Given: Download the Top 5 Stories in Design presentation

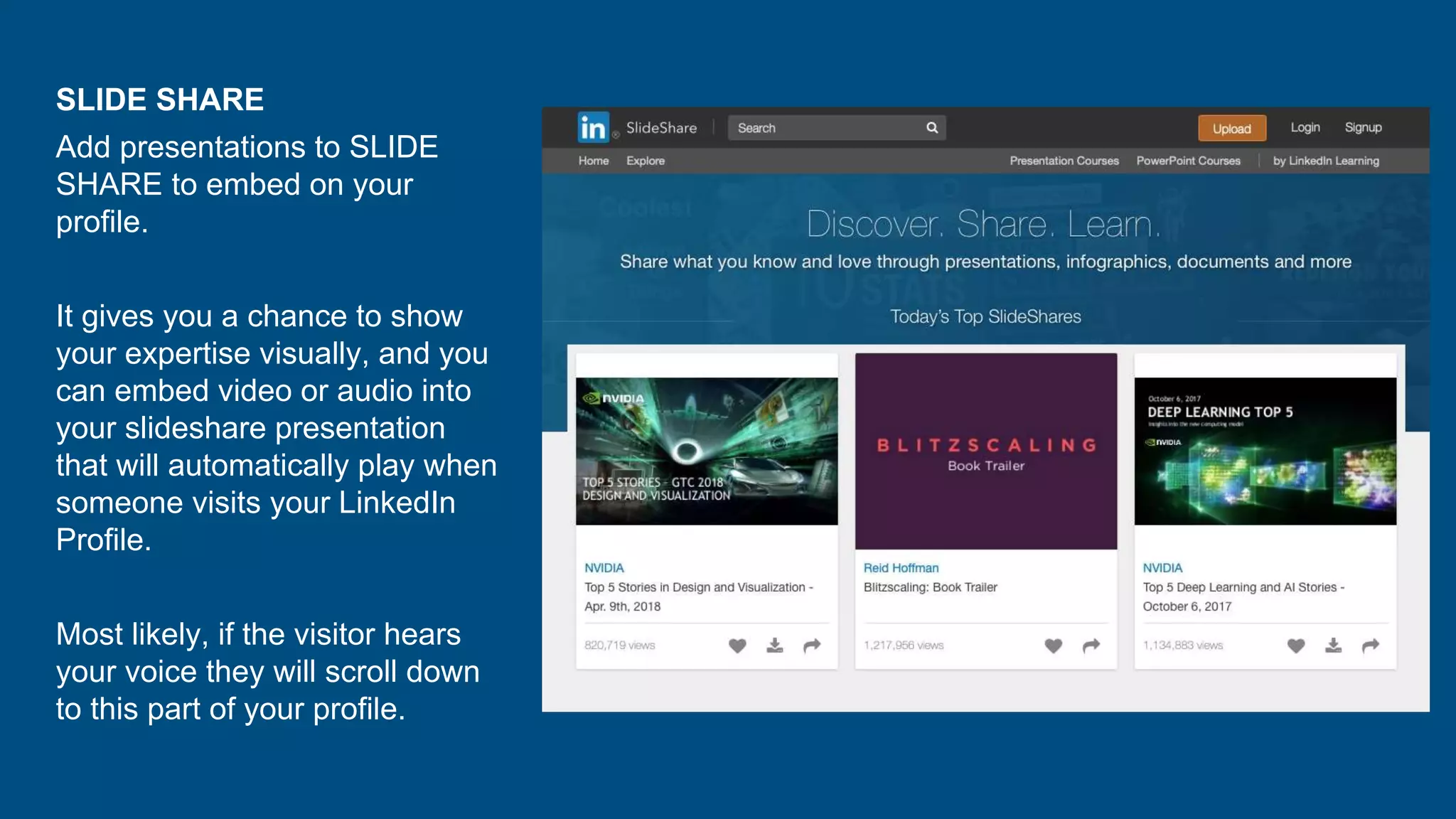Looking at the screenshot, I should [x=775, y=646].
